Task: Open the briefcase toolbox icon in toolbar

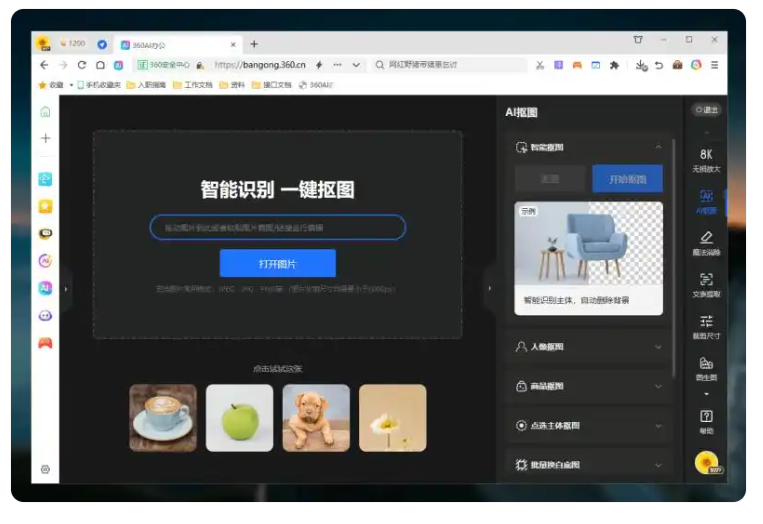Action: [677, 65]
